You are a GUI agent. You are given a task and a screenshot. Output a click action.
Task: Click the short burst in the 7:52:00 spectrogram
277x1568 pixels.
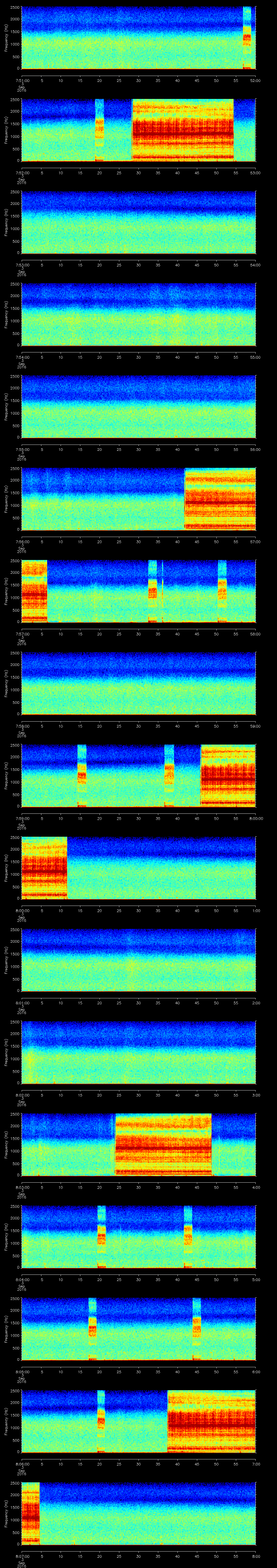pyautogui.click(x=99, y=130)
